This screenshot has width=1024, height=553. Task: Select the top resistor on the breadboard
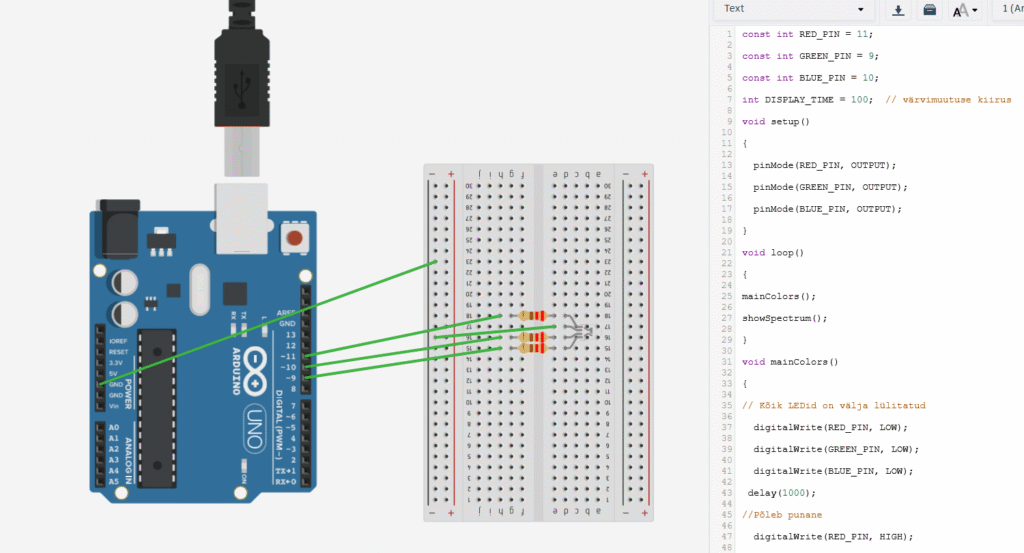(x=533, y=316)
